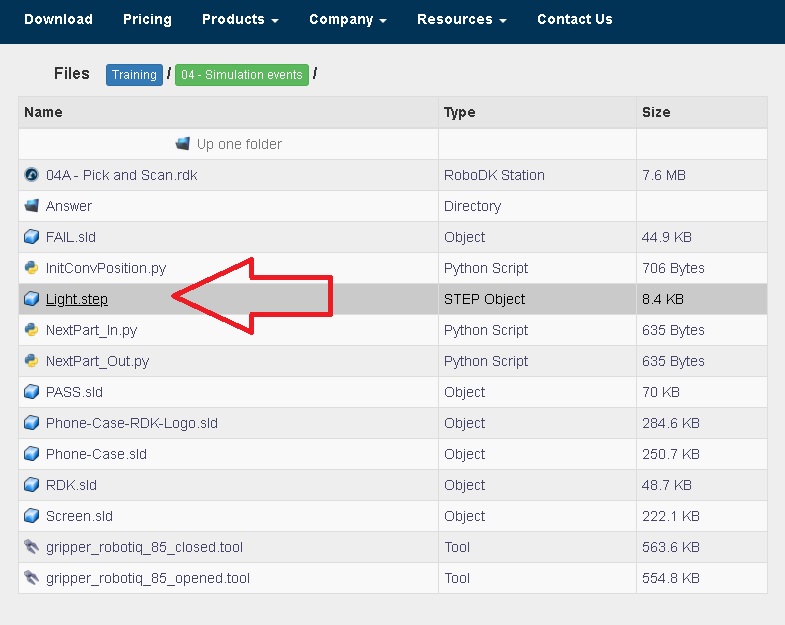
Task: Open the Light.step file link
Action: [x=77, y=299]
